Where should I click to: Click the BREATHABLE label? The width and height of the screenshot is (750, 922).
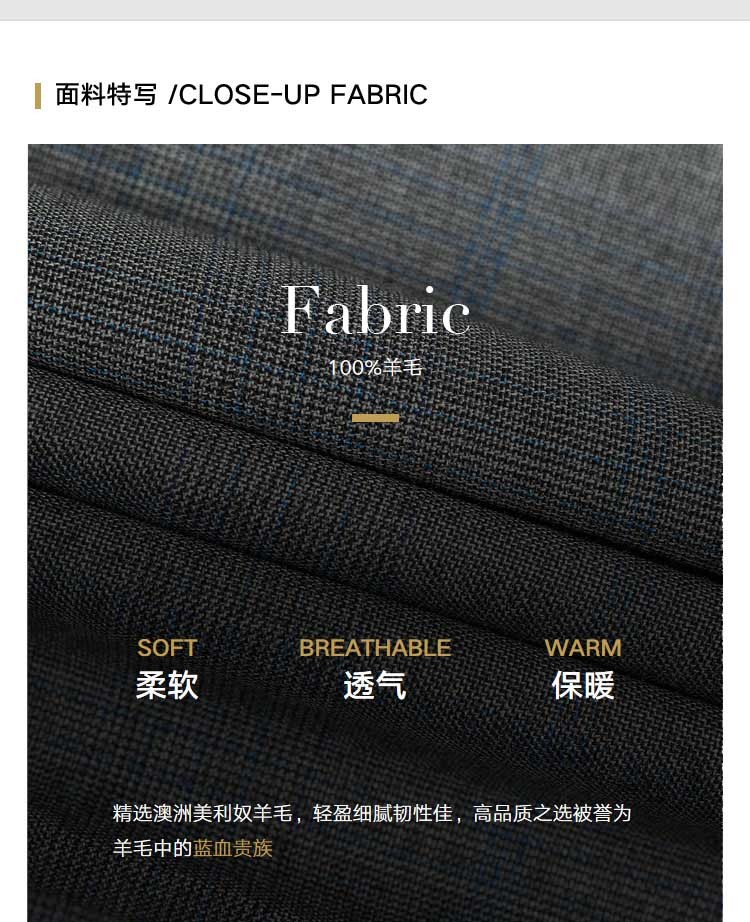[375, 648]
